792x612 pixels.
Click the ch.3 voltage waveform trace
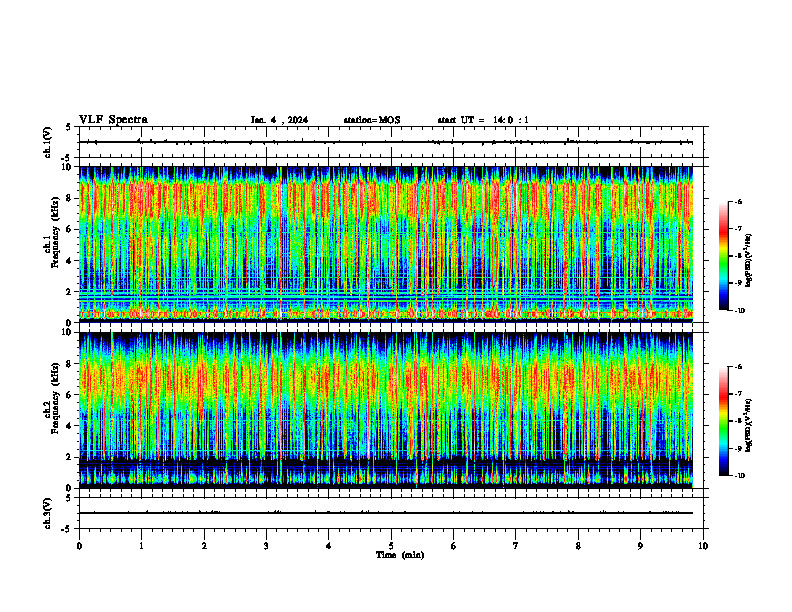pyautogui.click(x=386, y=513)
